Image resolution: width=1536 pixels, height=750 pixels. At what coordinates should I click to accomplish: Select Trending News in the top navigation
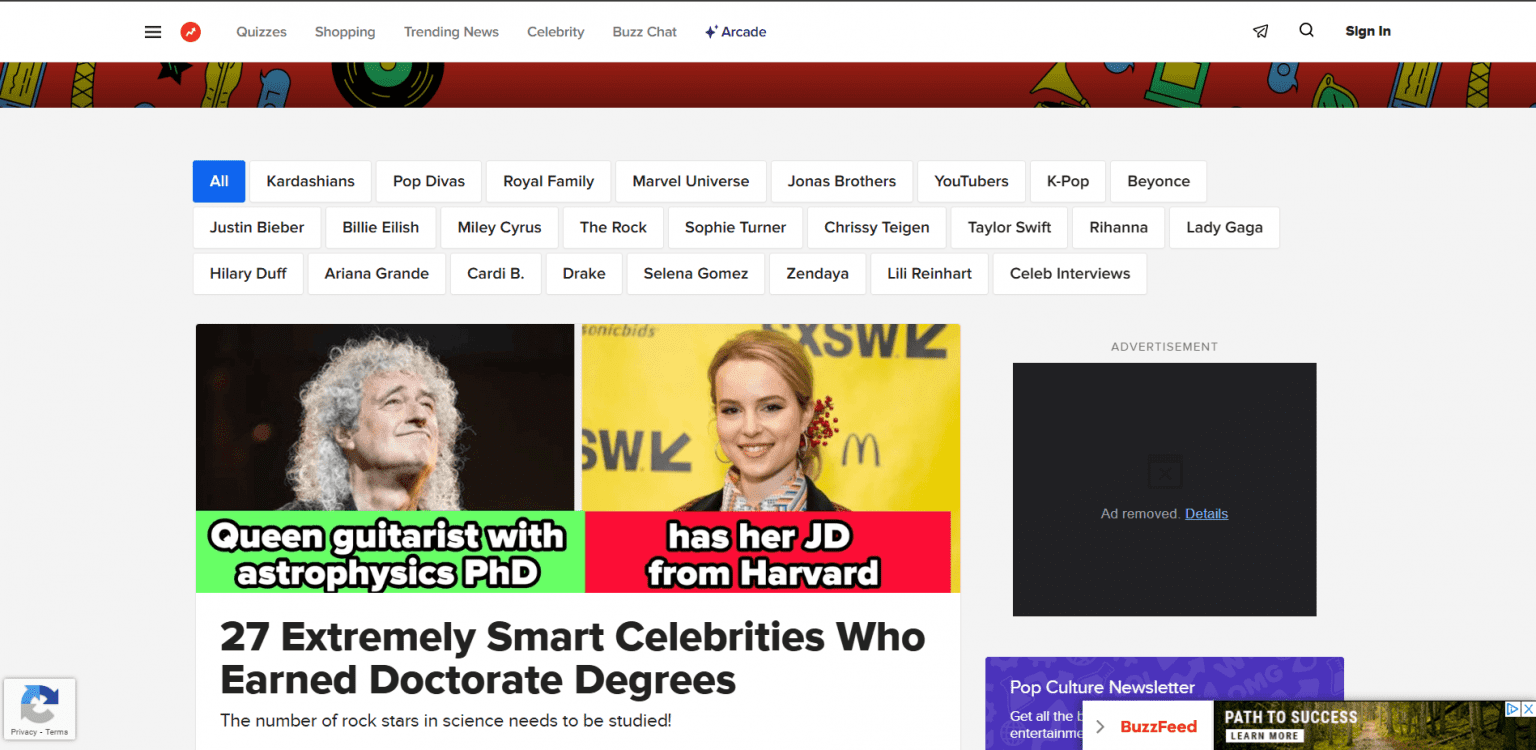pyautogui.click(x=451, y=31)
